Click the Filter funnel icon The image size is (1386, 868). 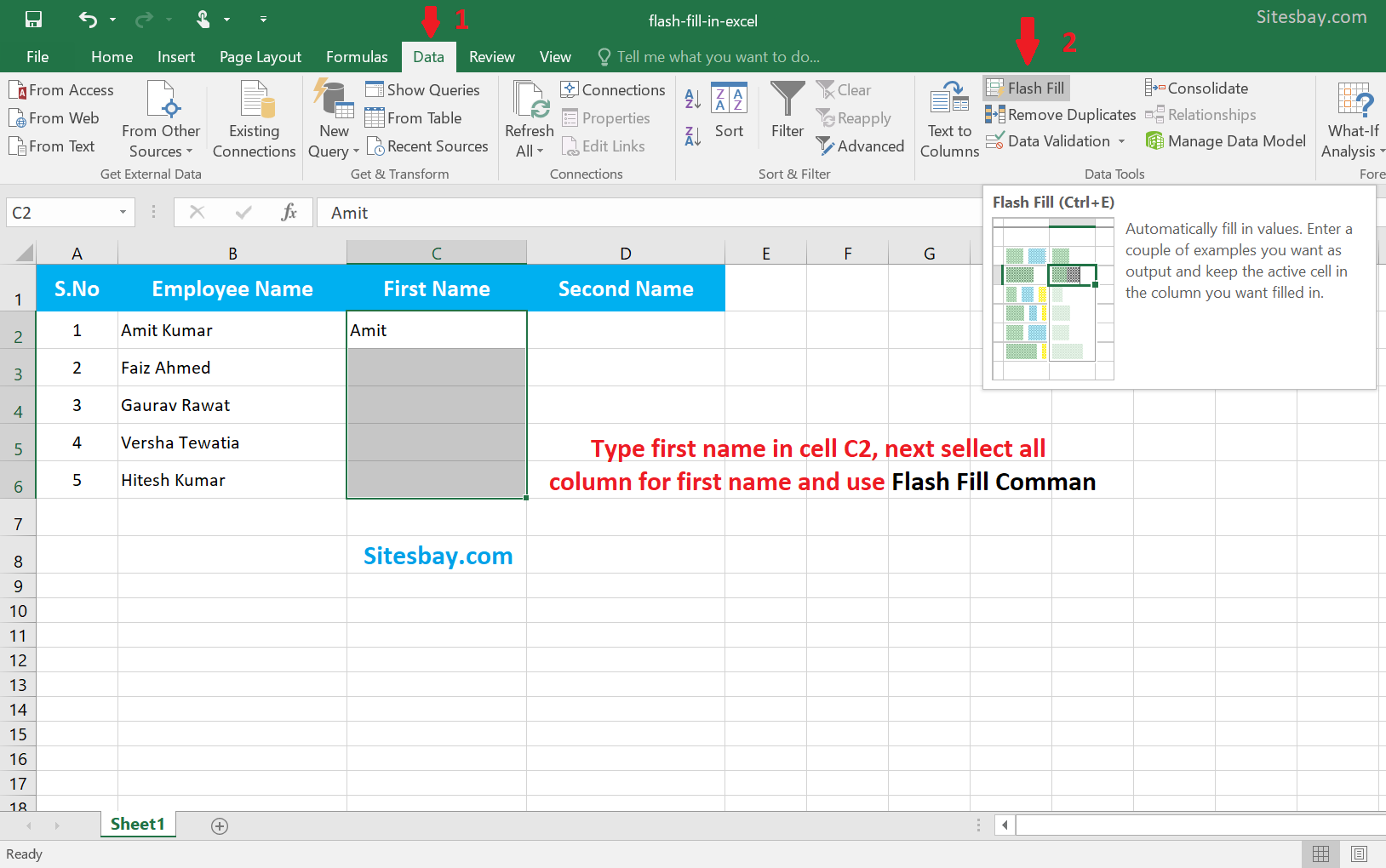787,110
